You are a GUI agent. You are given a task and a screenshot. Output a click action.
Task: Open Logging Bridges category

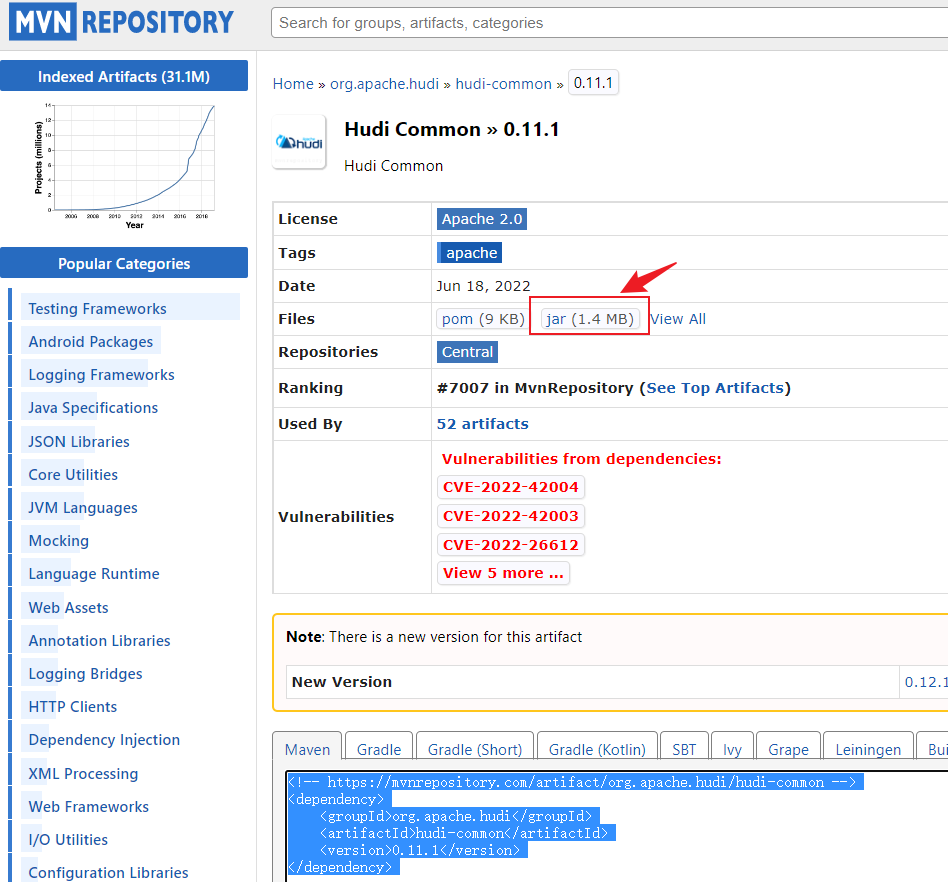point(85,673)
